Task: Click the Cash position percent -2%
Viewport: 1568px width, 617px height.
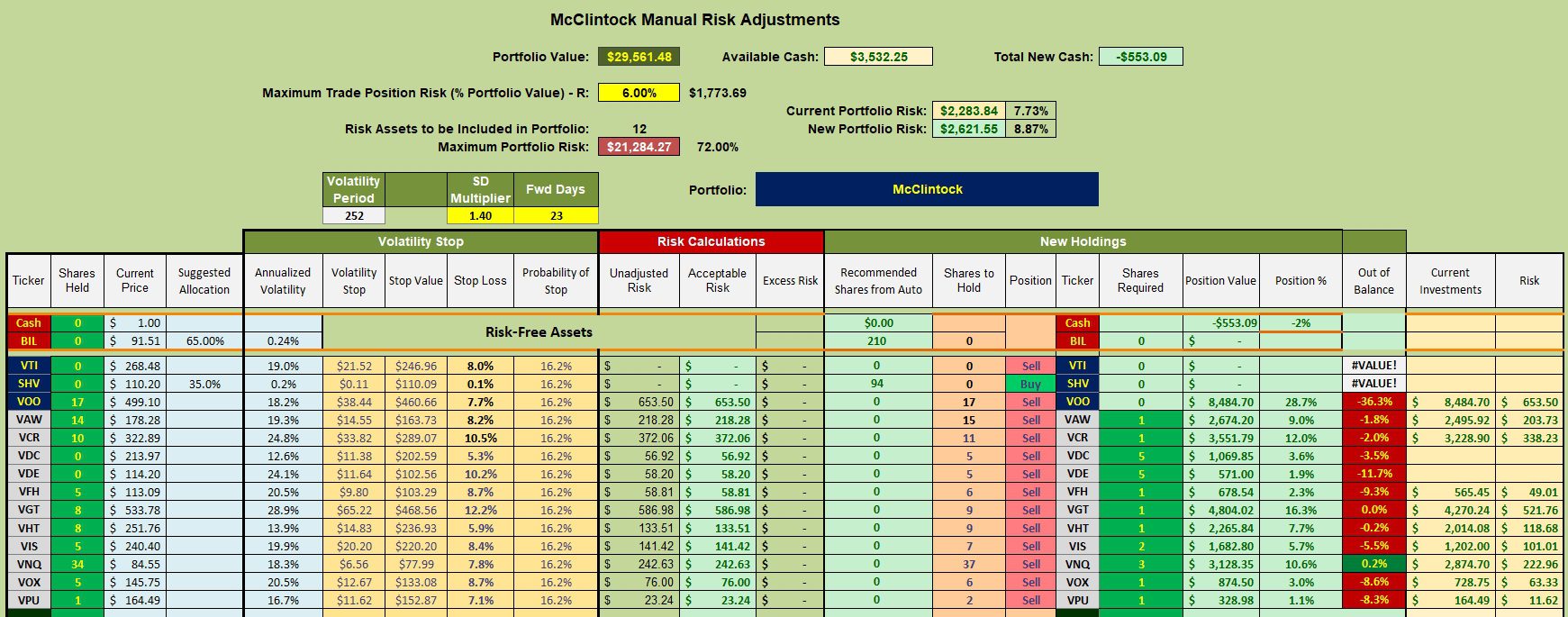Action: [1301, 323]
